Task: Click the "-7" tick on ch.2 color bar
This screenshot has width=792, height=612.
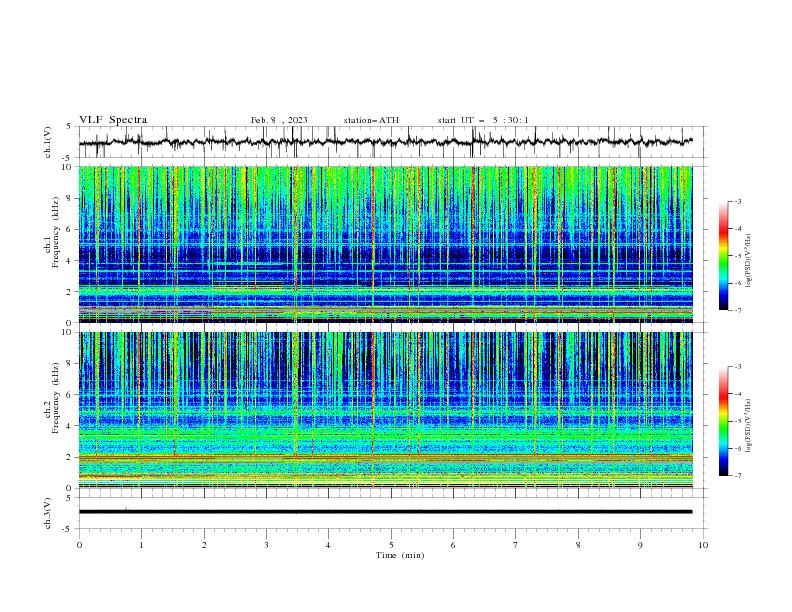Action: point(737,476)
